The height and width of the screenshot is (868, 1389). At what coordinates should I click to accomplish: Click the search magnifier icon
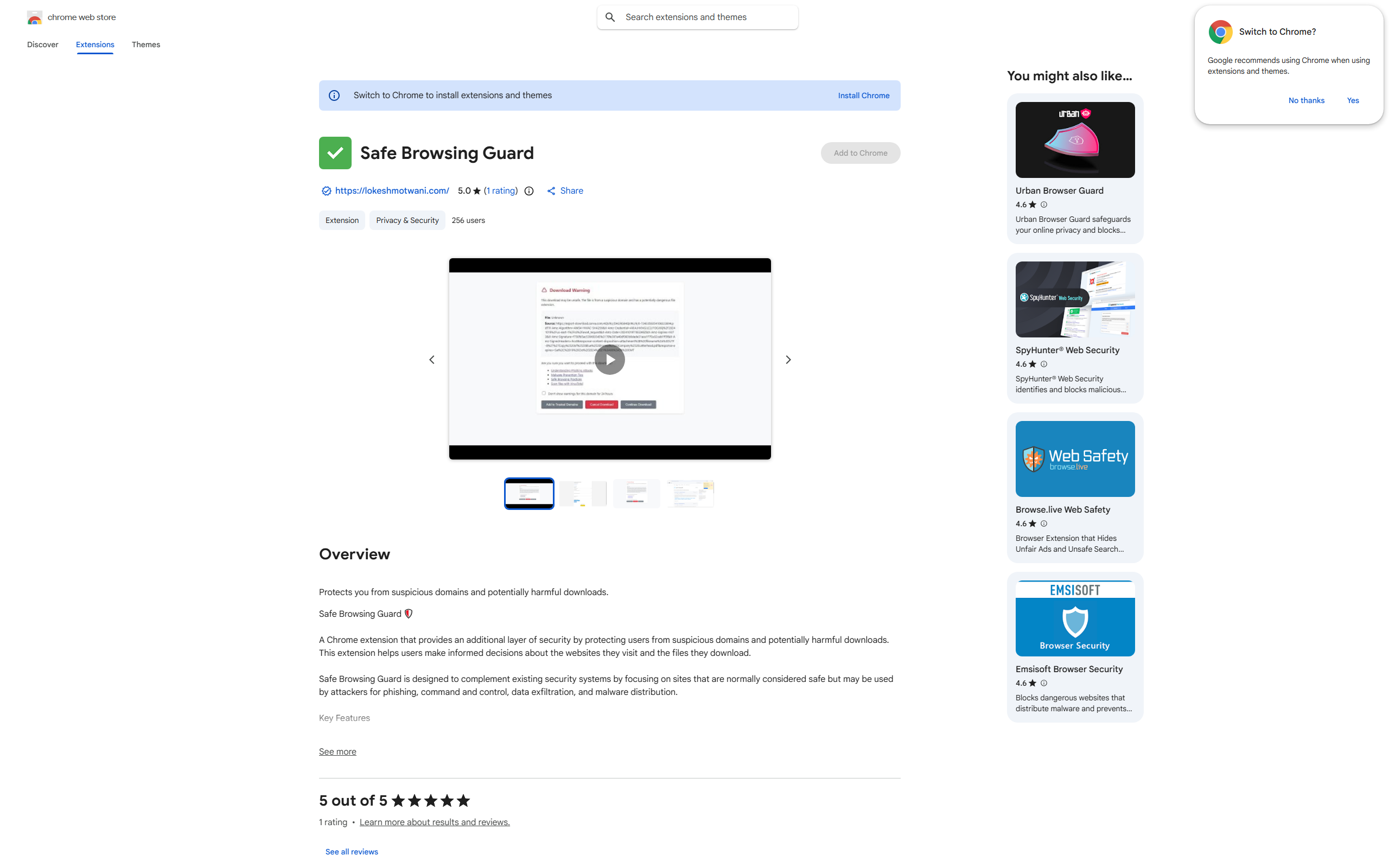click(610, 17)
